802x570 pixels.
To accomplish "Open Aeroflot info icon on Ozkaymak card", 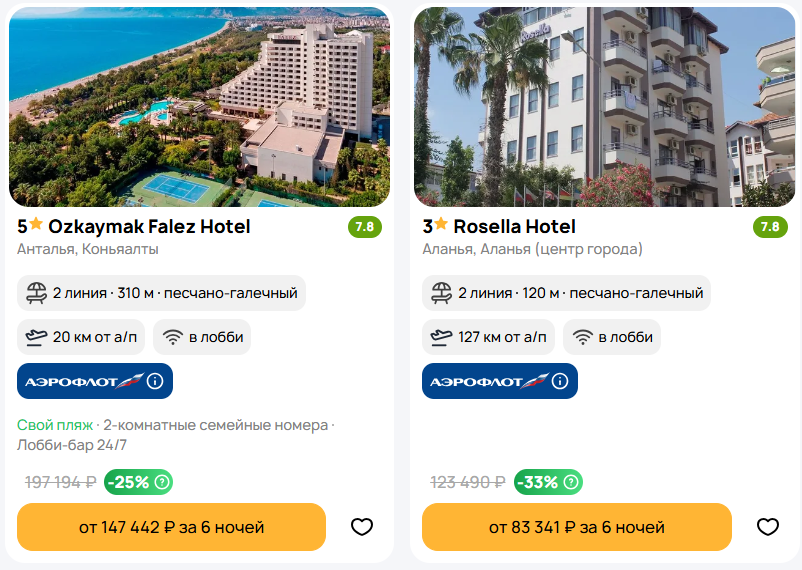I will point(155,381).
